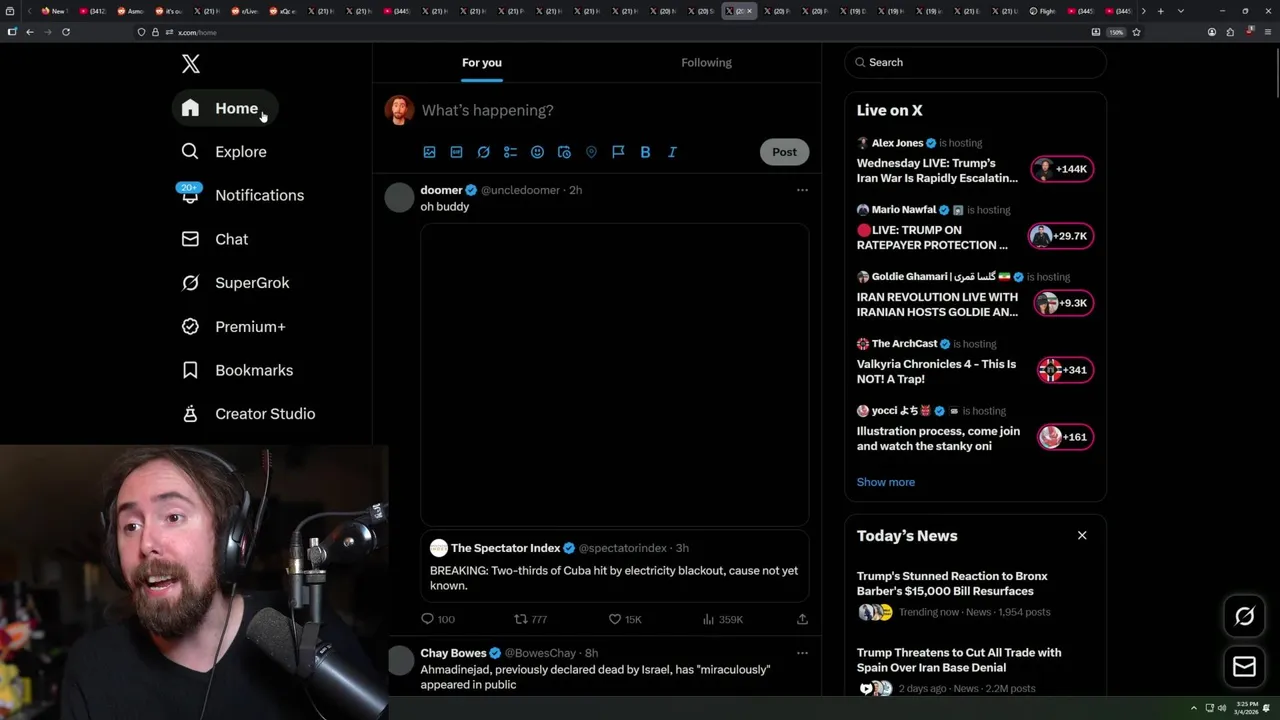
Task: Schedule the post with calendar icon
Action: (x=564, y=152)
